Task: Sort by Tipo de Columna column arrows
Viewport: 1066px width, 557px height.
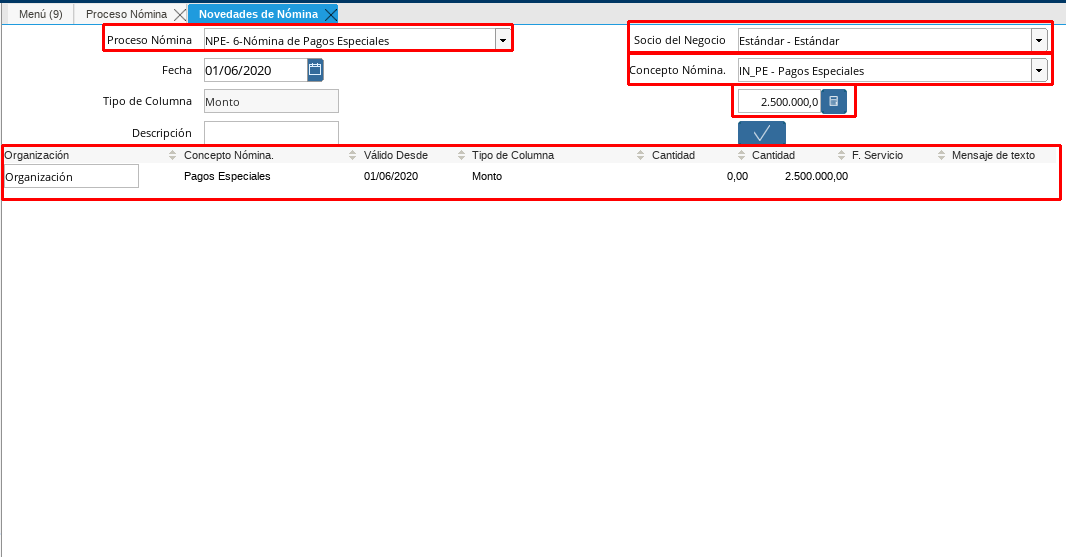Action: (640, 155)
